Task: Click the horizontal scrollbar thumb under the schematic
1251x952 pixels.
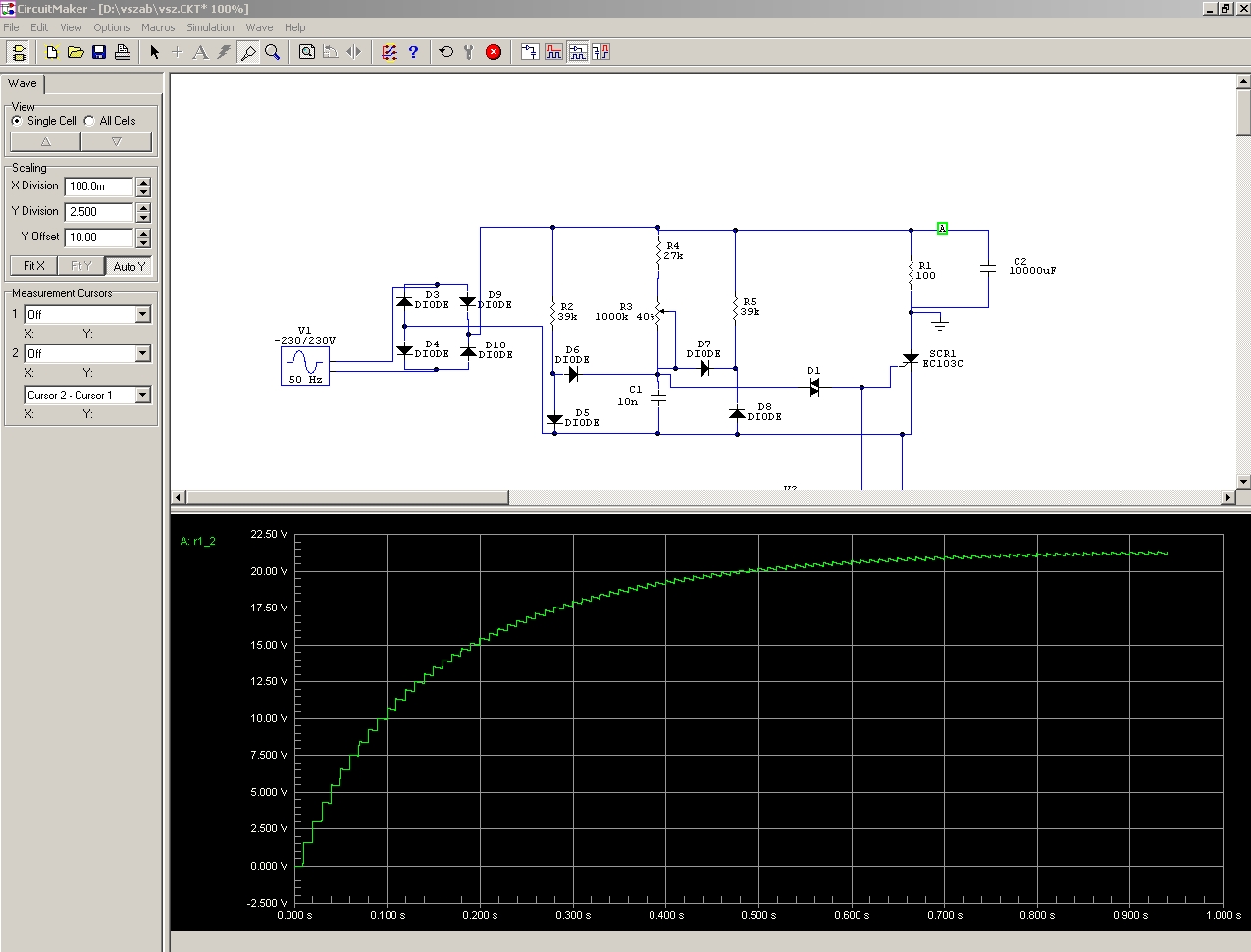Action: click(346, 498)
